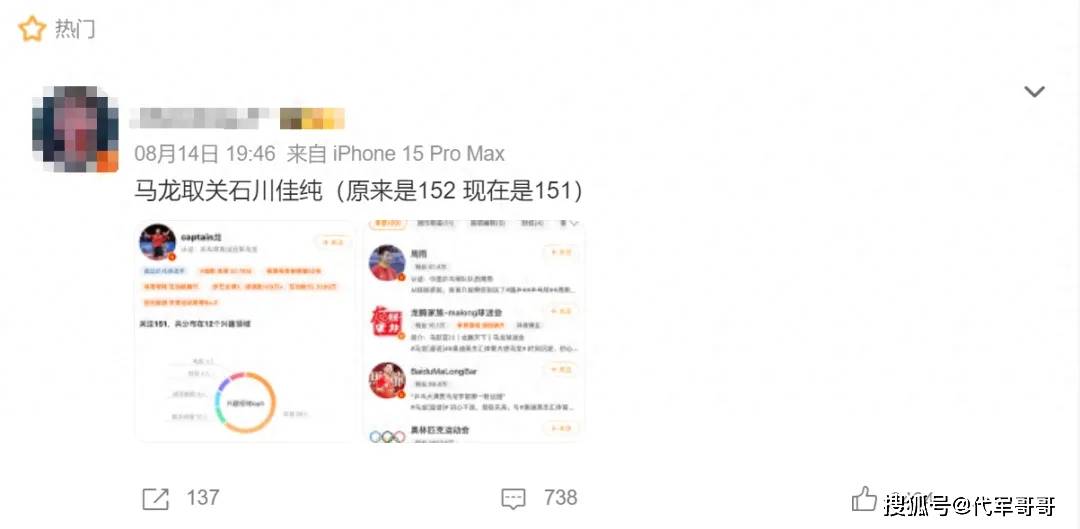Click the orange star hot-topic icon

click(31, 29)
